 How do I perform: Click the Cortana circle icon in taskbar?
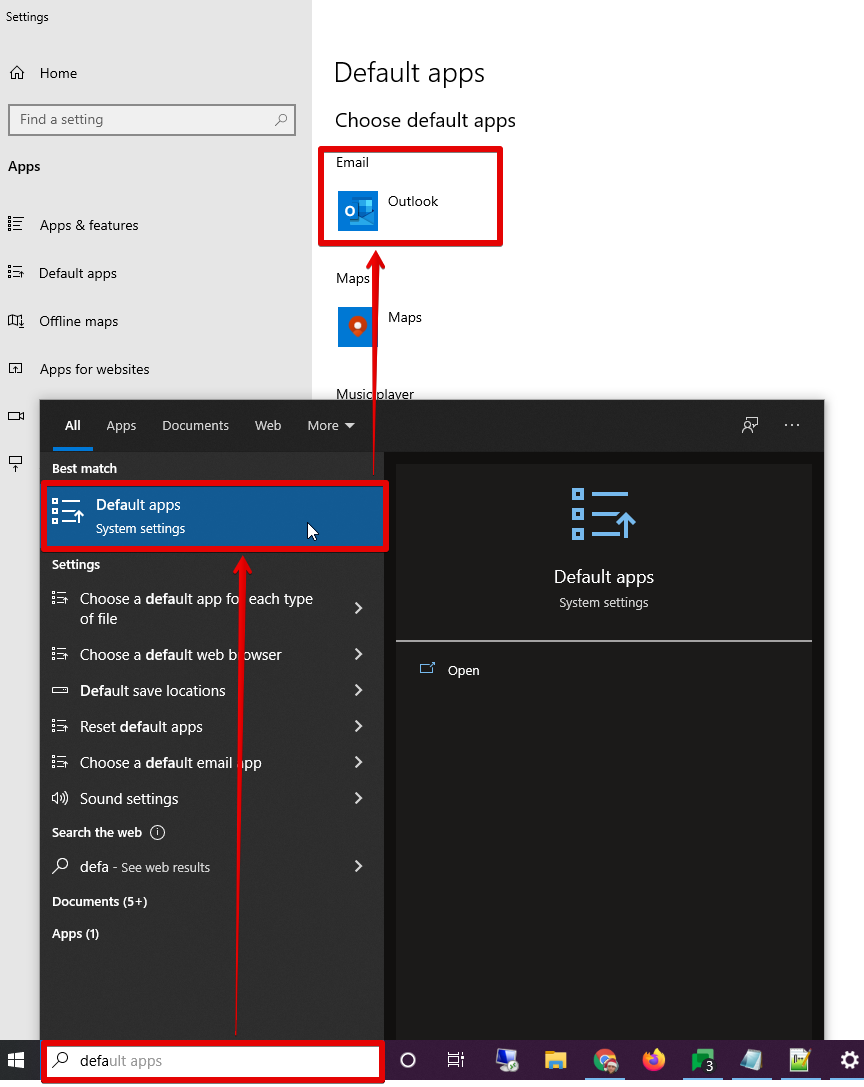click(x=408, y=1060)
